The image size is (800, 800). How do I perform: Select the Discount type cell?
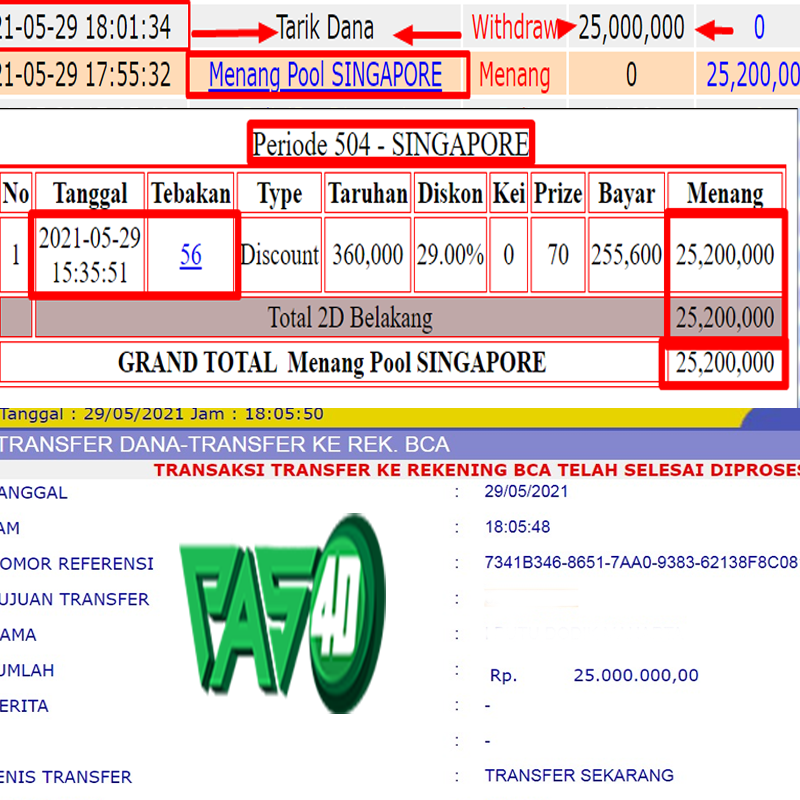click(280, 255)
